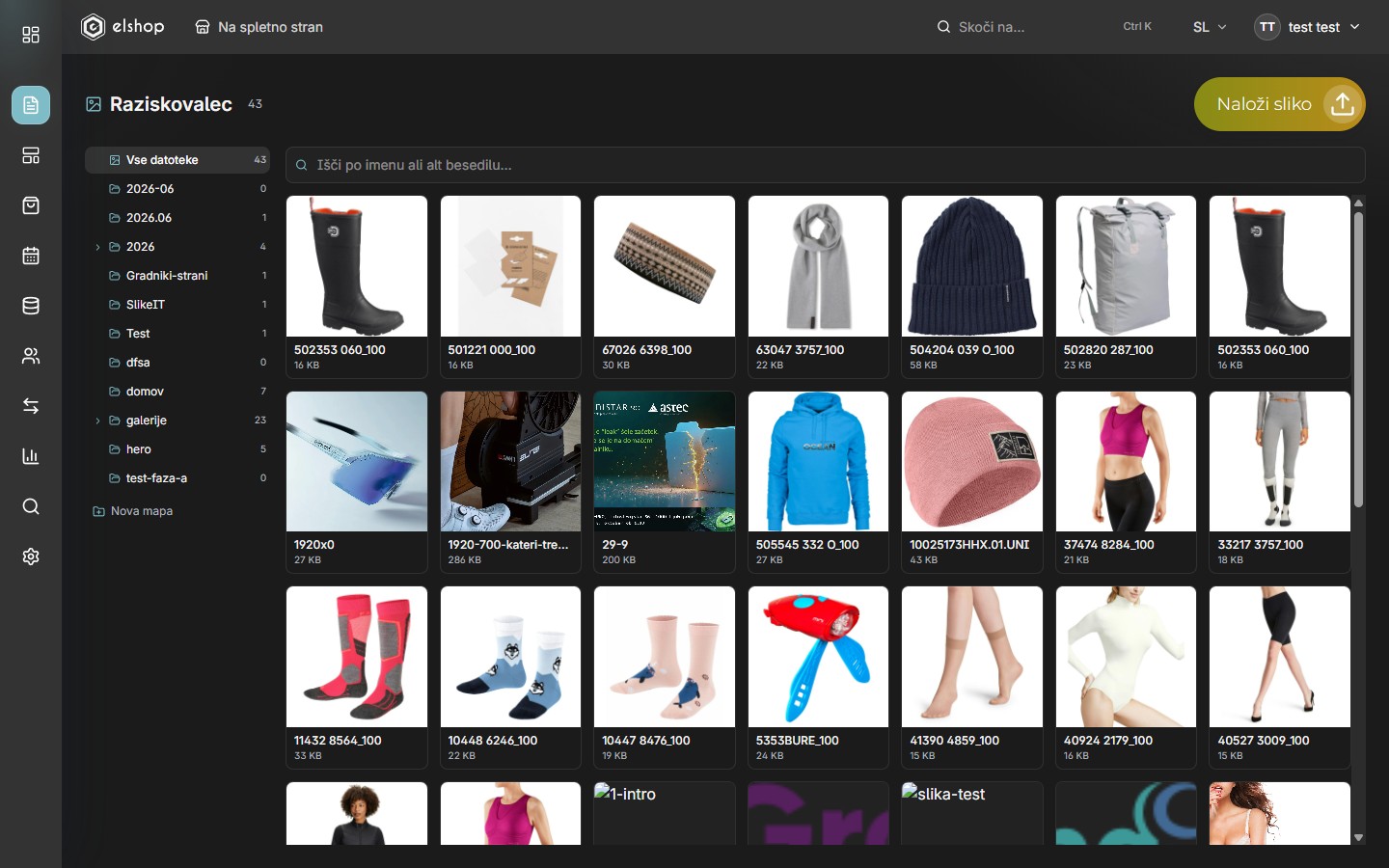Open the transfer arrows icon in sidebar

pyautogui.click(x=31, y=406)
